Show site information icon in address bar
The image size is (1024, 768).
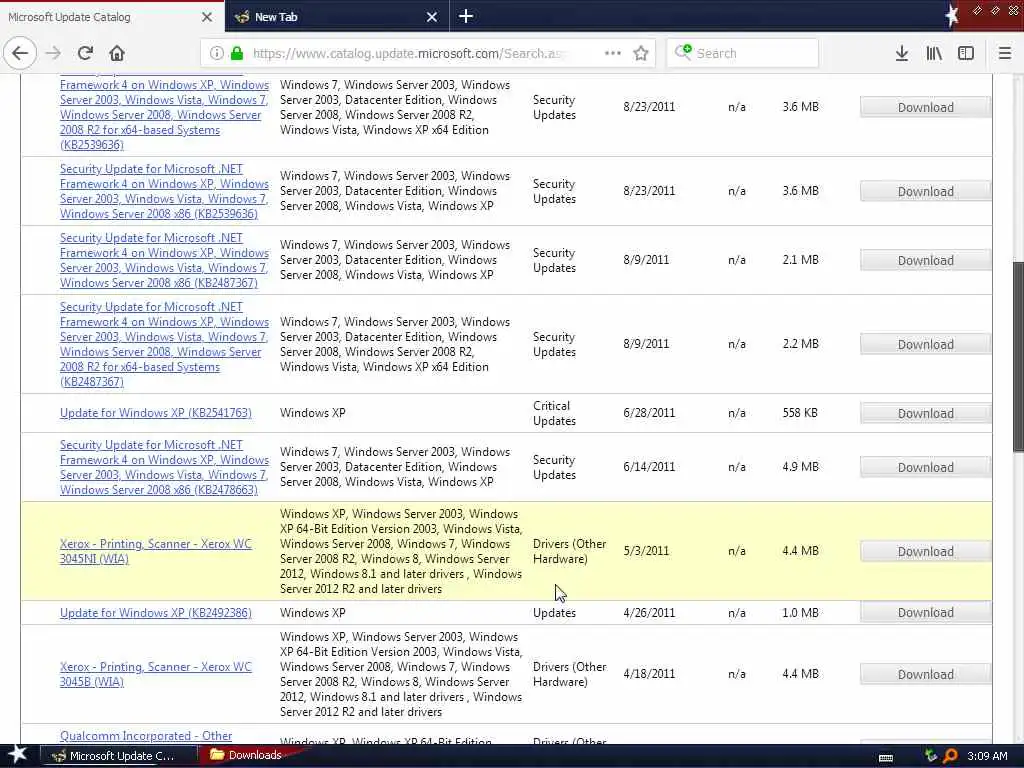216,53
